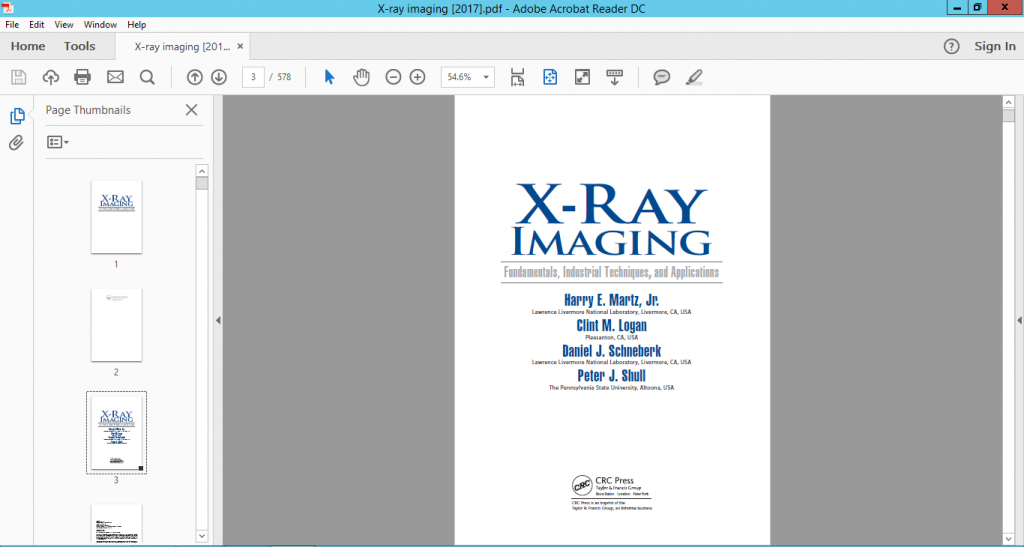The height and width of the screenshot is (547, 1024).
Task: Open the Find text search icon
Action: pos(147,77)
